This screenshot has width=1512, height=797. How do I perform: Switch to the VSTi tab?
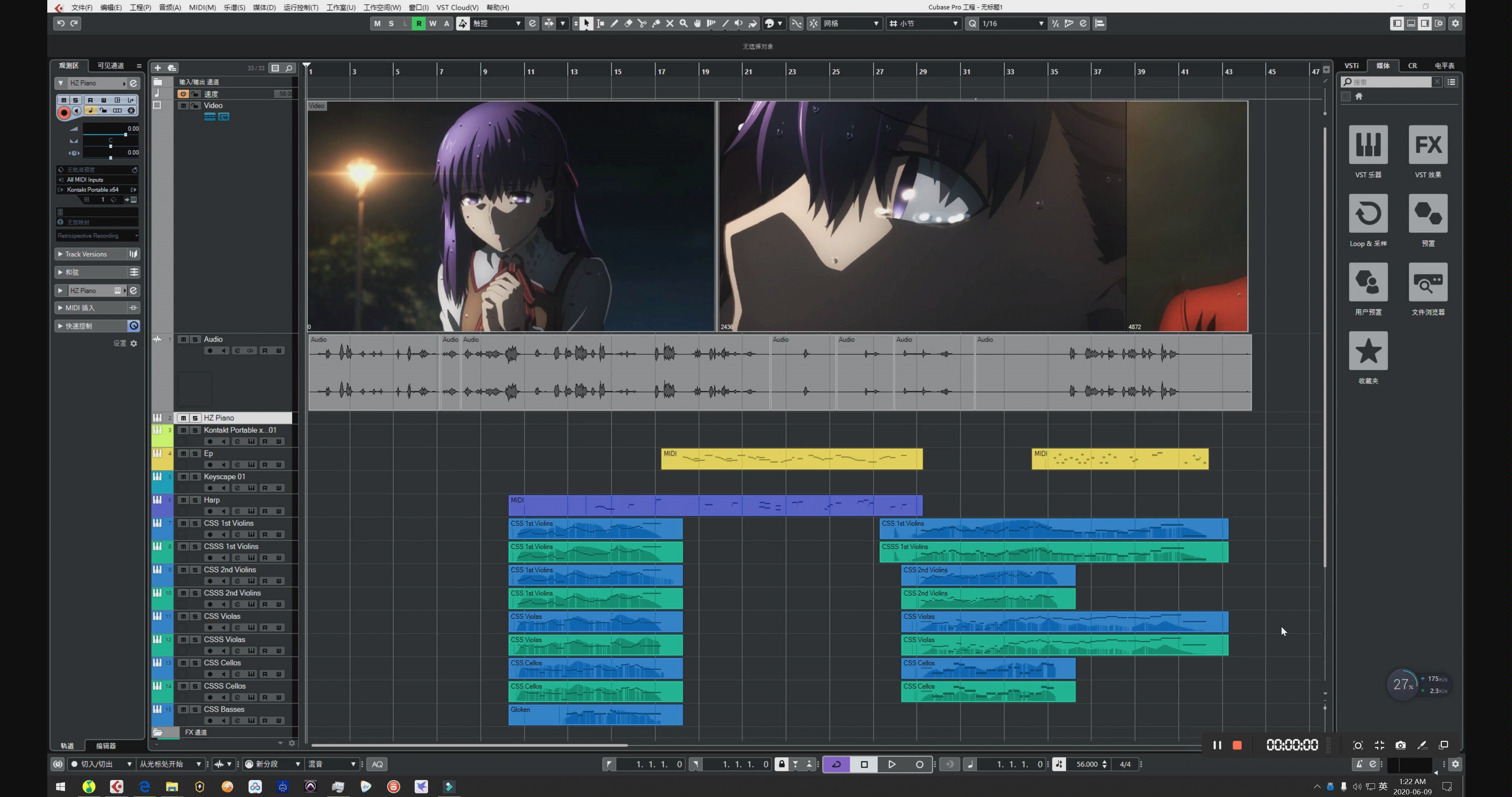1352,66
